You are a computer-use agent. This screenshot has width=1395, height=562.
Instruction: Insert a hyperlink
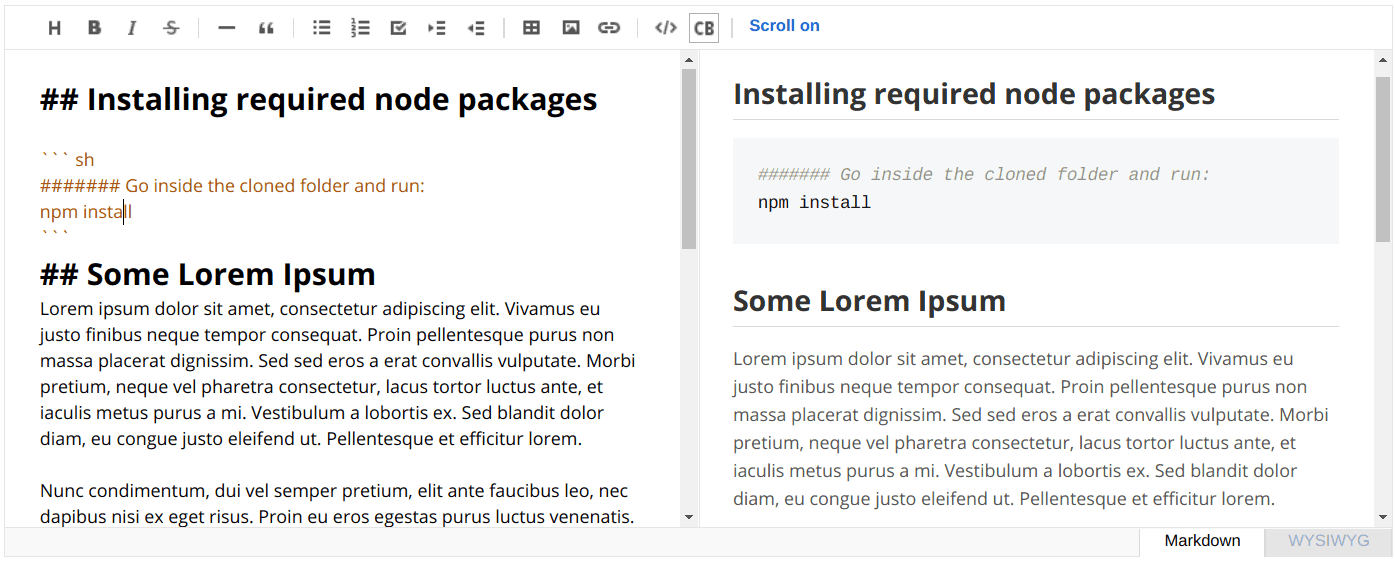click(609, 28)
